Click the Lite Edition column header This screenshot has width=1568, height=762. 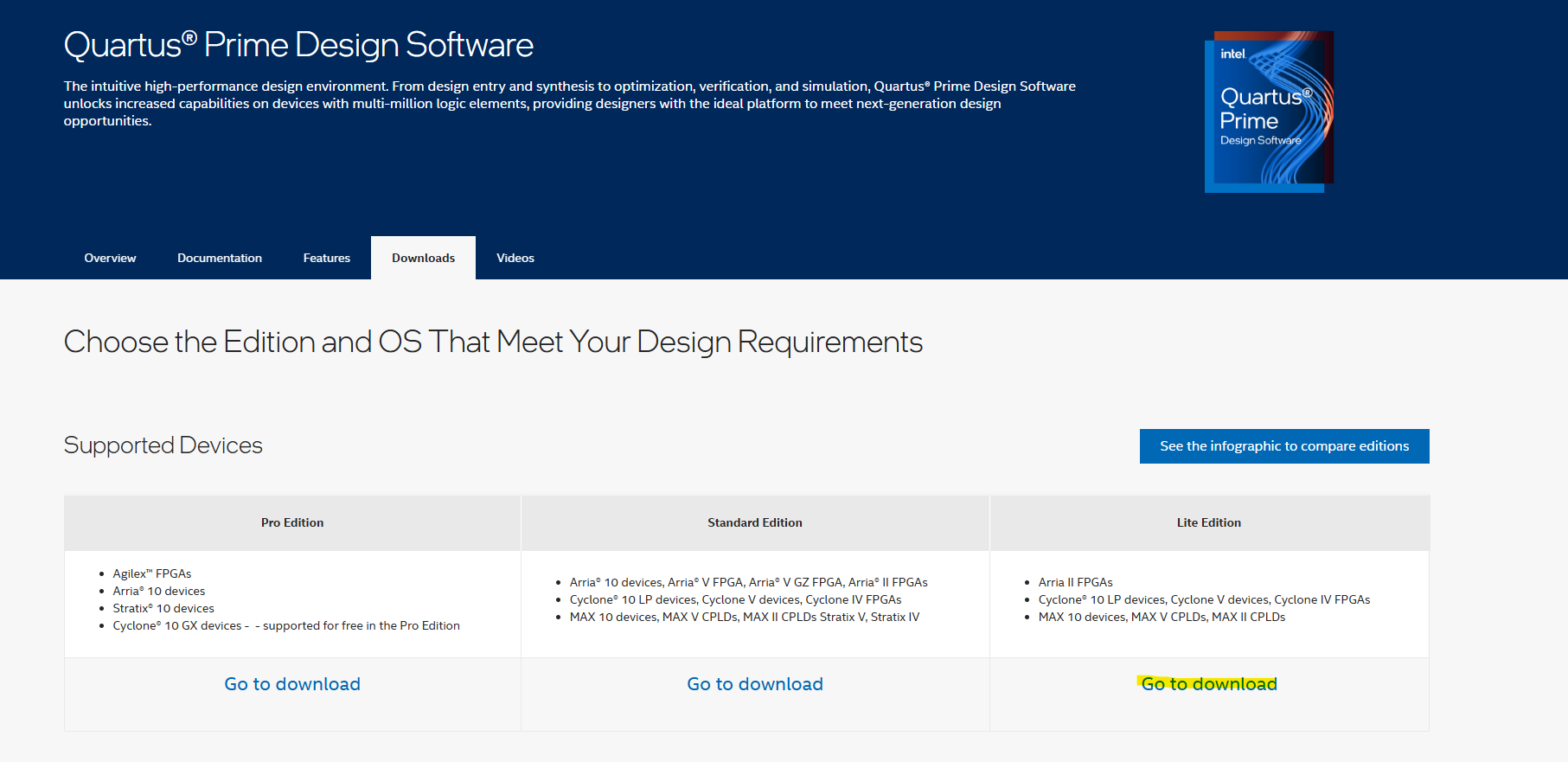click(1209, 522)
